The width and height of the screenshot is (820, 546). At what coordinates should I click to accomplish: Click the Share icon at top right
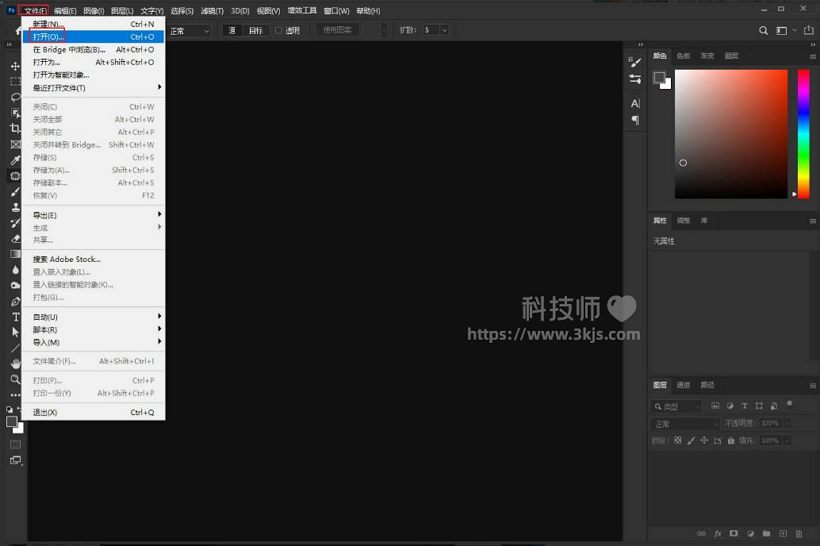coord(808,30)
